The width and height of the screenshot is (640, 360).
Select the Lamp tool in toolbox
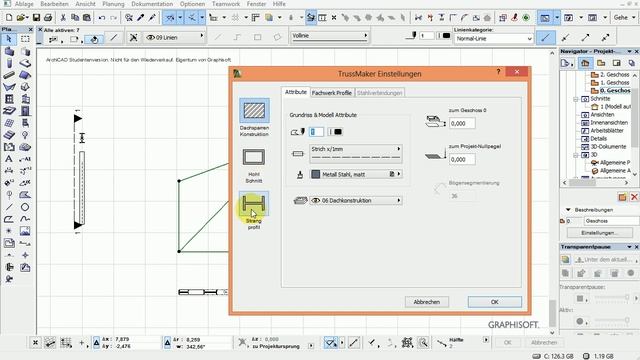[25, 135]
